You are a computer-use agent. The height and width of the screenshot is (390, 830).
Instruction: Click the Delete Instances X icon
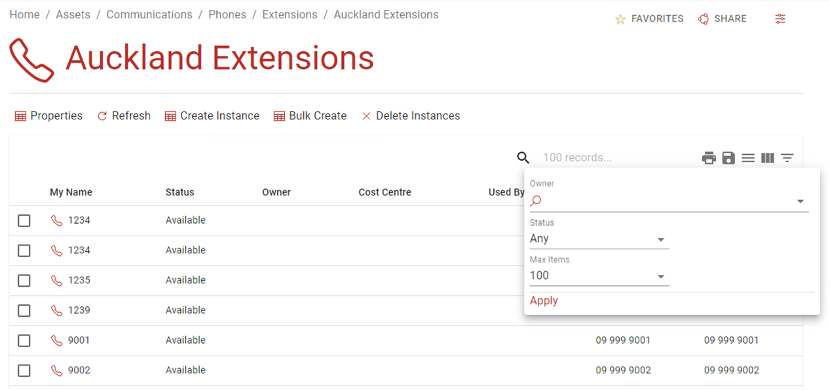(366, 116)
